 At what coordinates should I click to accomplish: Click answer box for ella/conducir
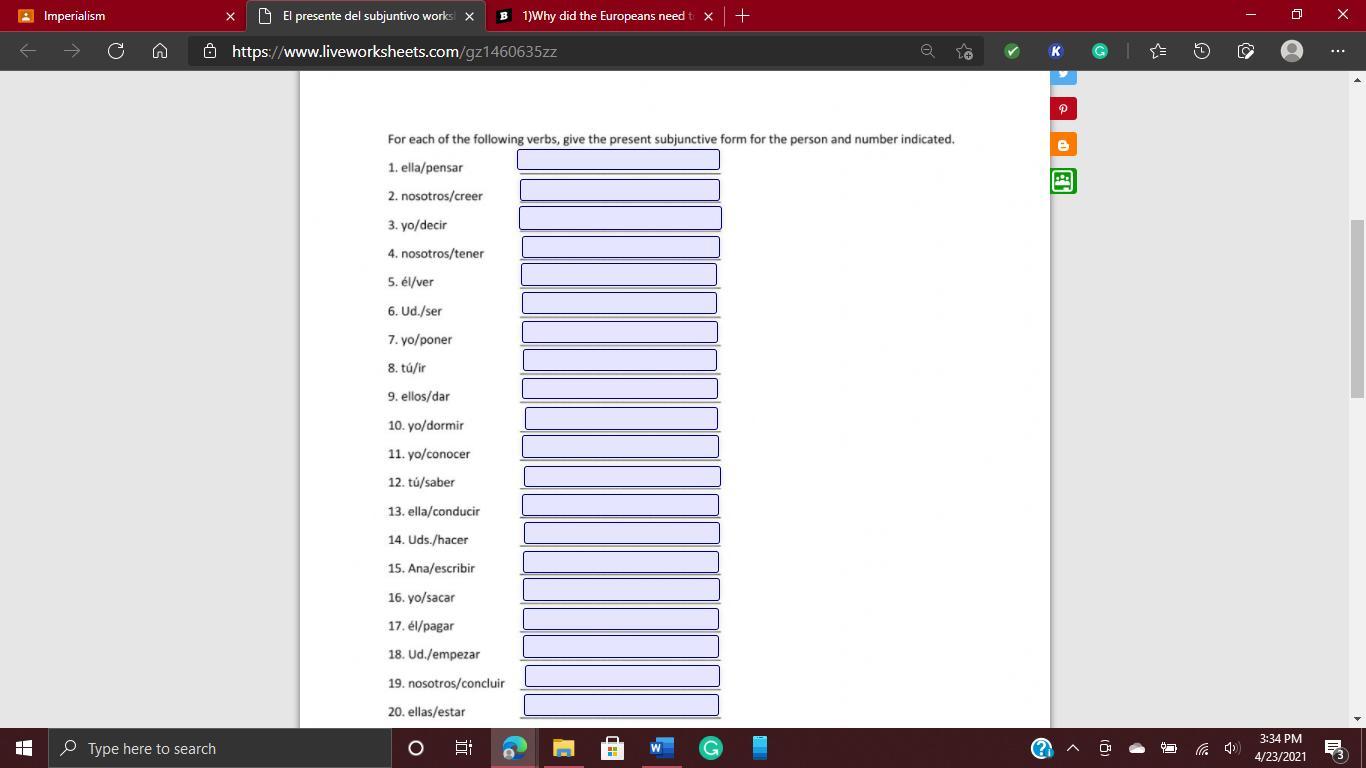(620, 504)
